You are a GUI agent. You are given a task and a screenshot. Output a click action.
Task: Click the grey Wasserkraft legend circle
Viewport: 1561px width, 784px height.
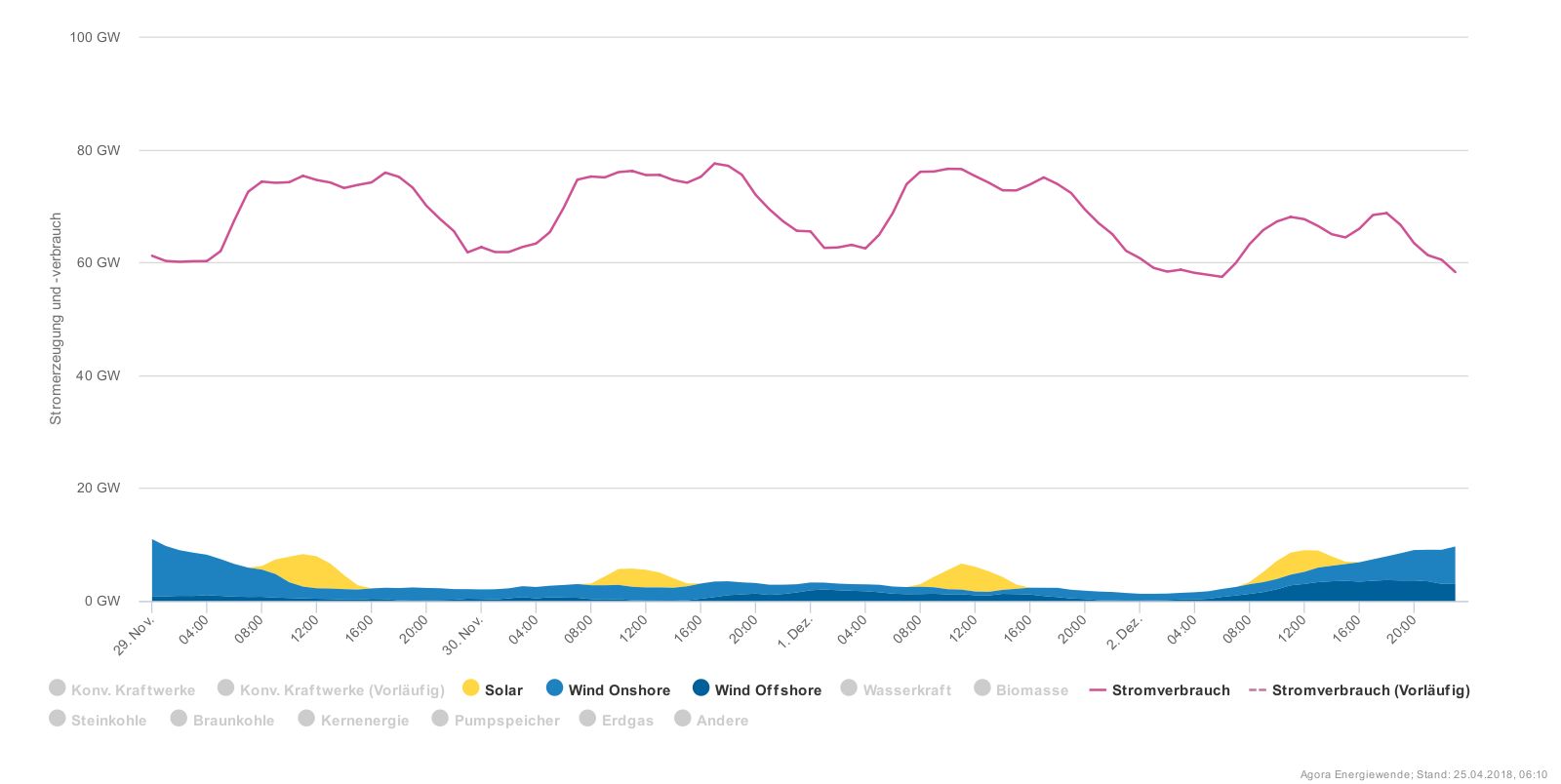point(849,688)
